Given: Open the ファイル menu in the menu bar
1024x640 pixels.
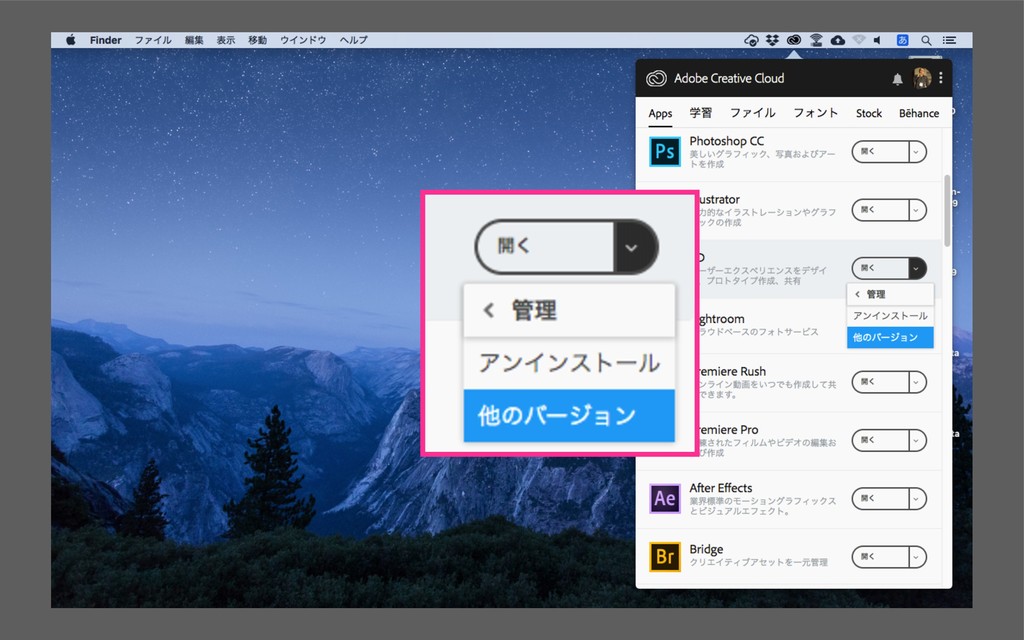Looking at the screenshot, I should [x=153, y=40].
